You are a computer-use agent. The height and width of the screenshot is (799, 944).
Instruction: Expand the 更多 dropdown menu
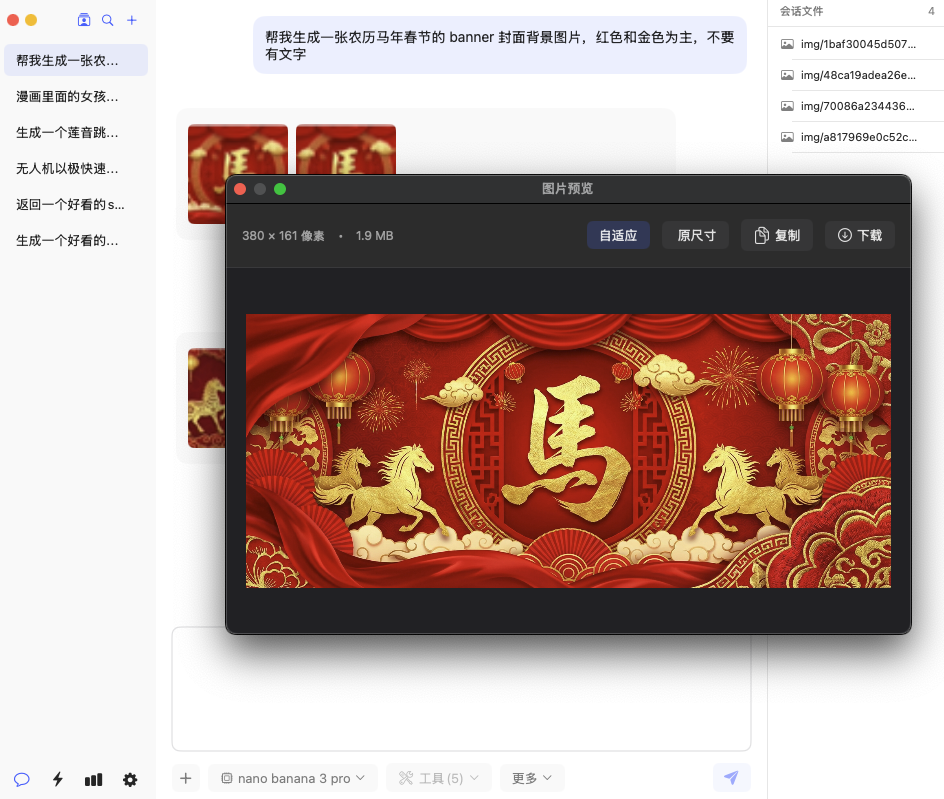[532, 778]
